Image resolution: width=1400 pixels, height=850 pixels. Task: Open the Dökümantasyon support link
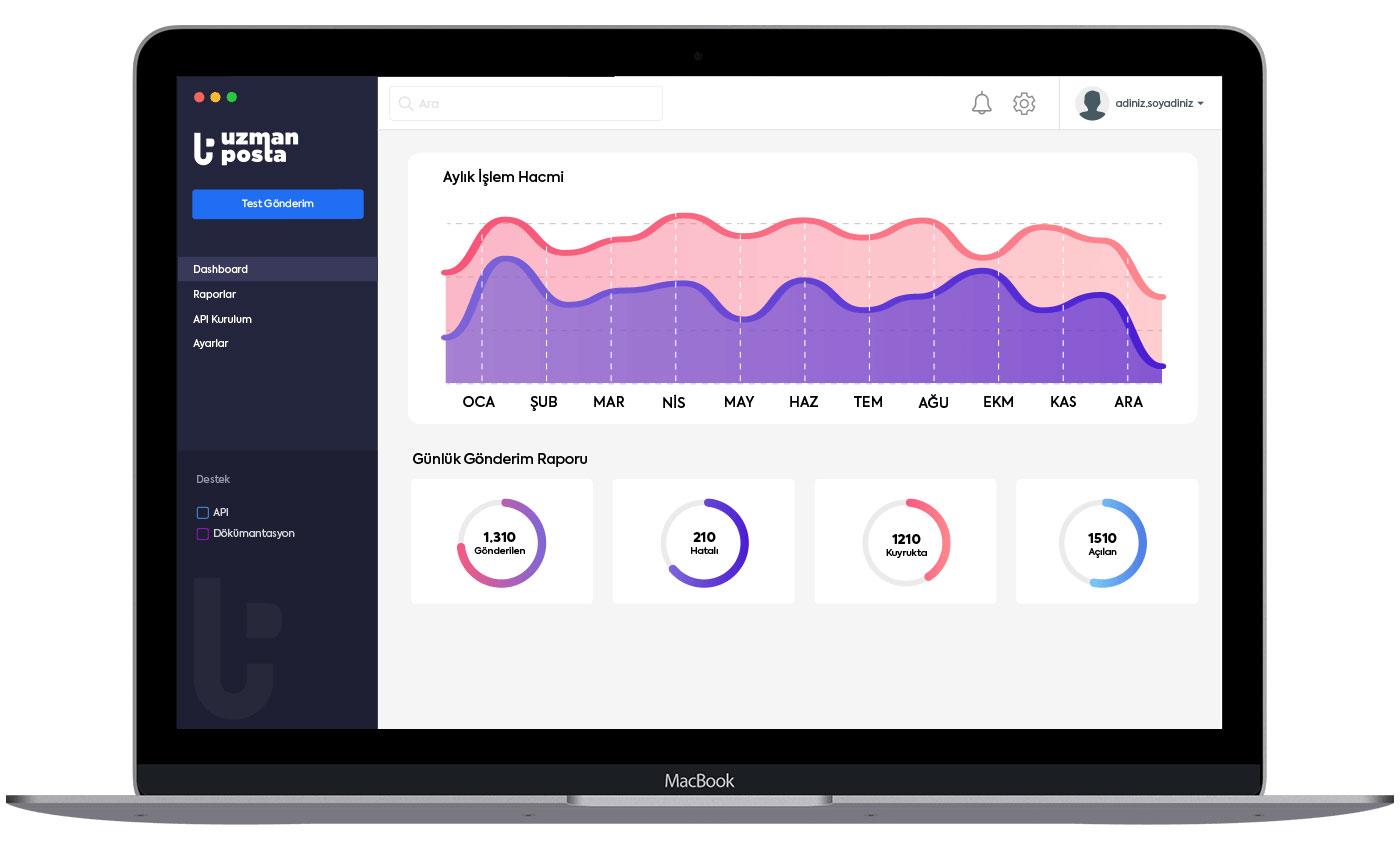(x=254, y=534)
